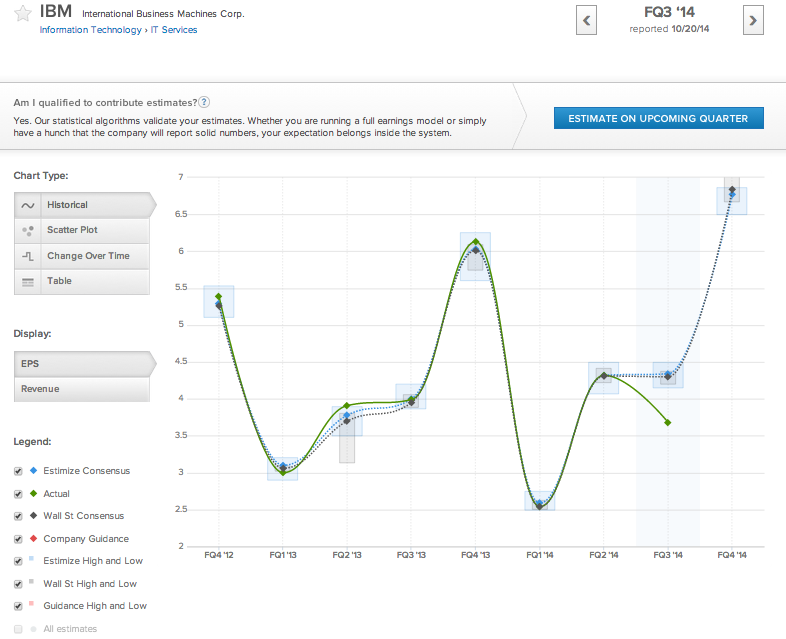This screenshot has height=639, width=786.
Task: Uncheck the Estimize Consensus legend checkbox
Action: pyautogui.click(x=18, y=471)
